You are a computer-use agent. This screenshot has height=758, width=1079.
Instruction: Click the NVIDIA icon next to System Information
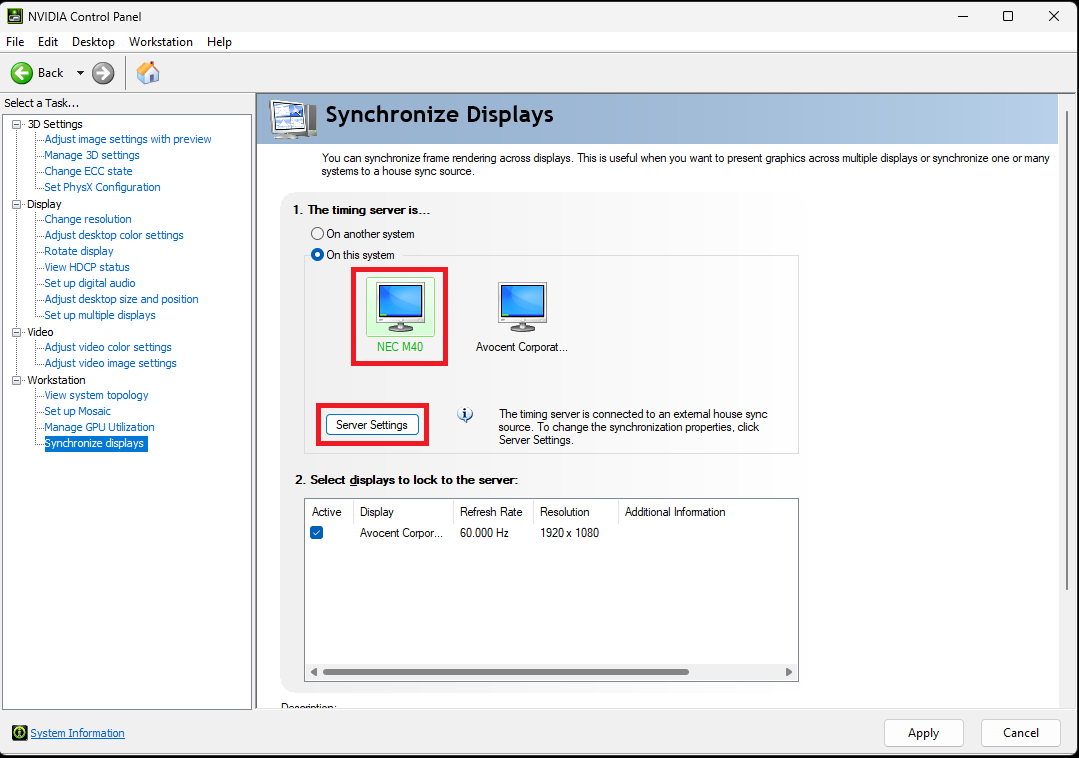coord(19,733)
